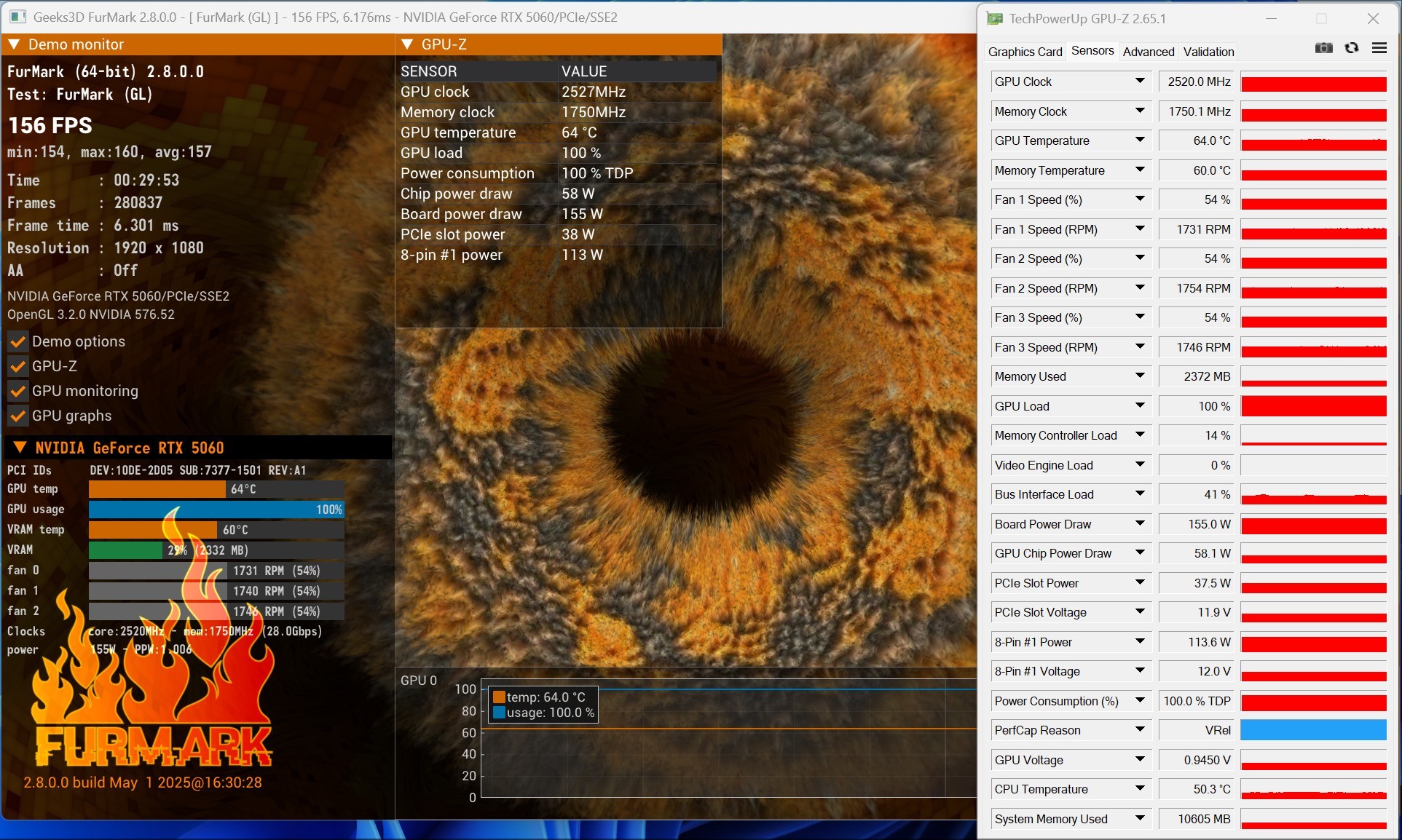Open the CPU Temperature sensor dropdown

point(1140,789)
